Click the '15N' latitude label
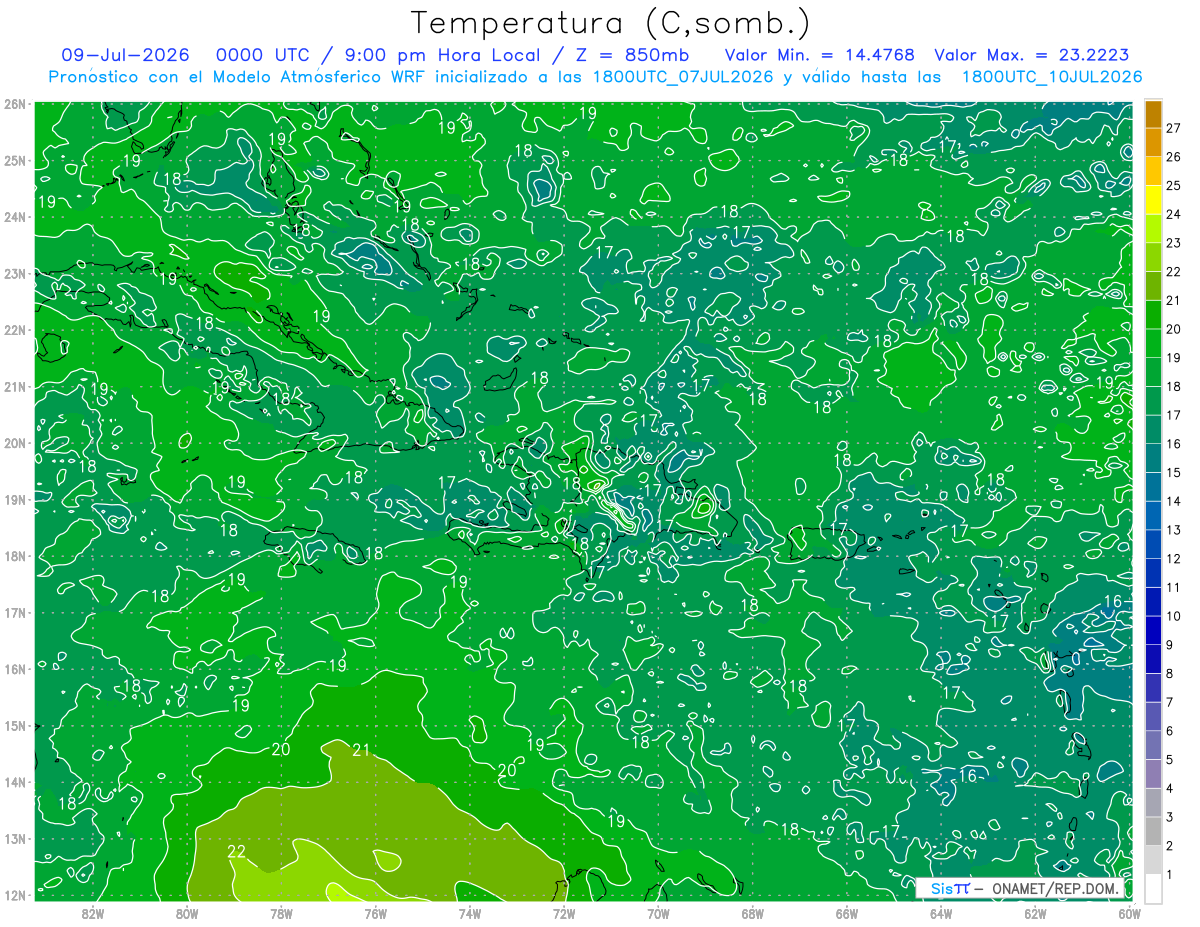The width and height of the screenshot is (1200, 927). click(15, 726)
